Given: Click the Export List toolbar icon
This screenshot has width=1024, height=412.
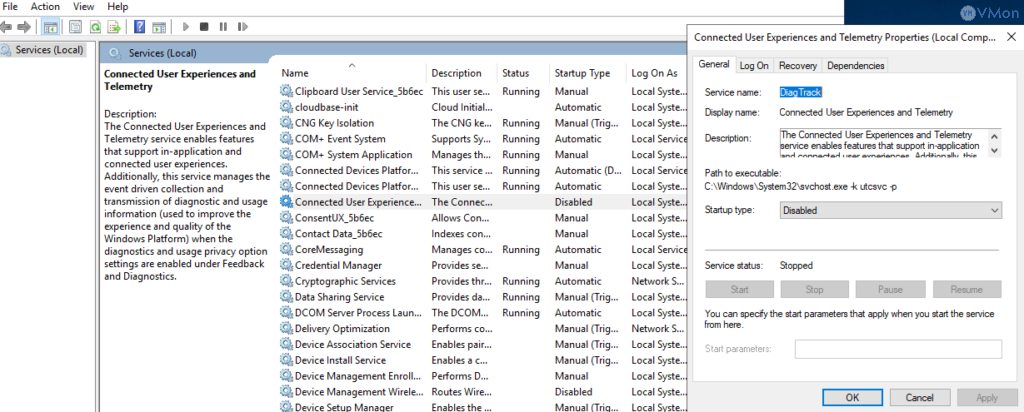Looking at the screenshot, I should [115, 26].
